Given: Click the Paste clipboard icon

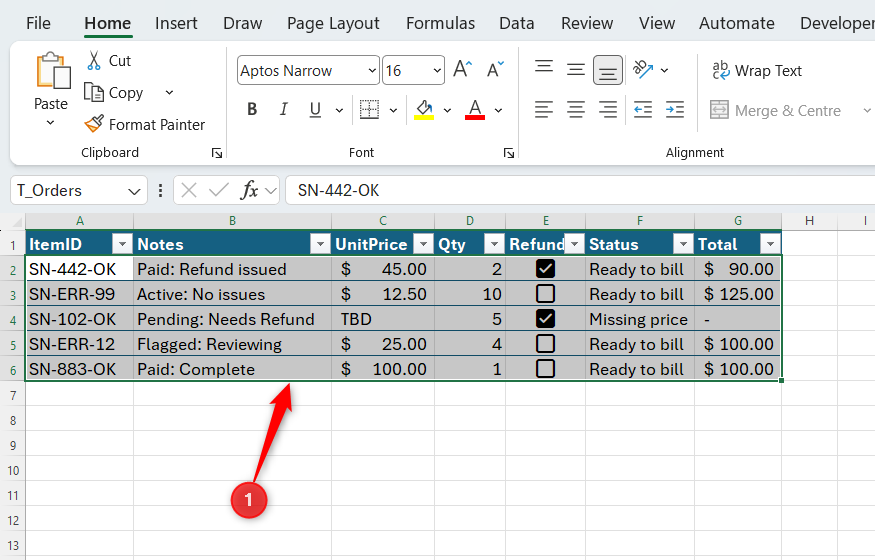Looking at the screenshot, I should [54, 71].
